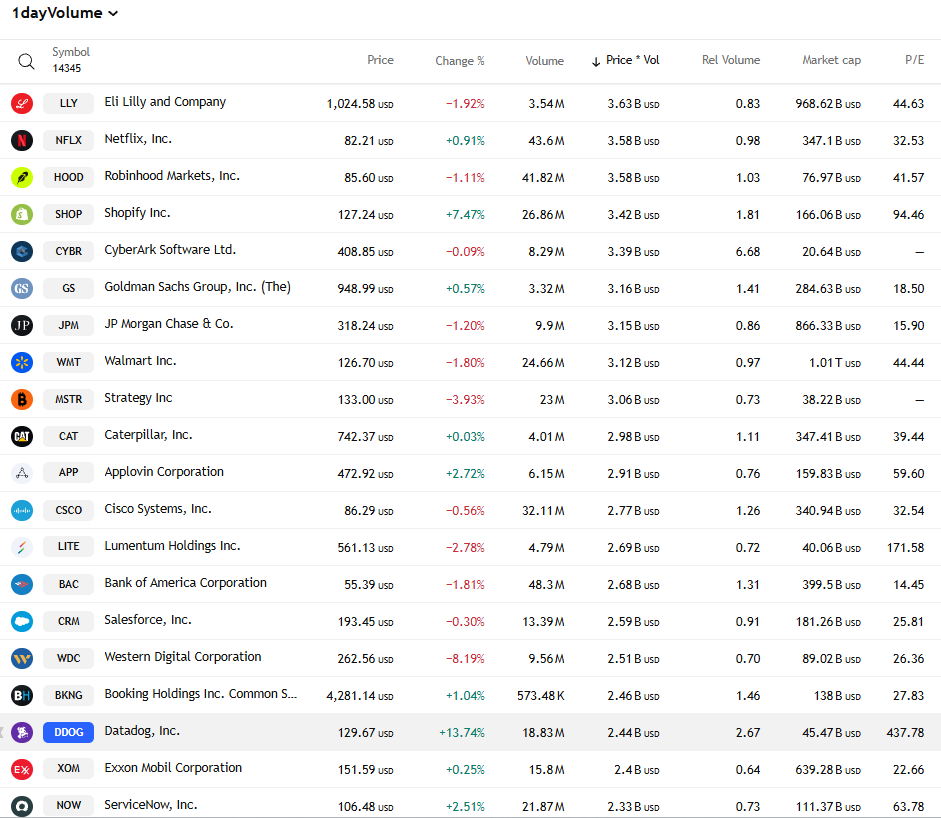Click the ServiceNow logo icon
The width and height of the screenshot is (941, 818).
coord(22,806)
